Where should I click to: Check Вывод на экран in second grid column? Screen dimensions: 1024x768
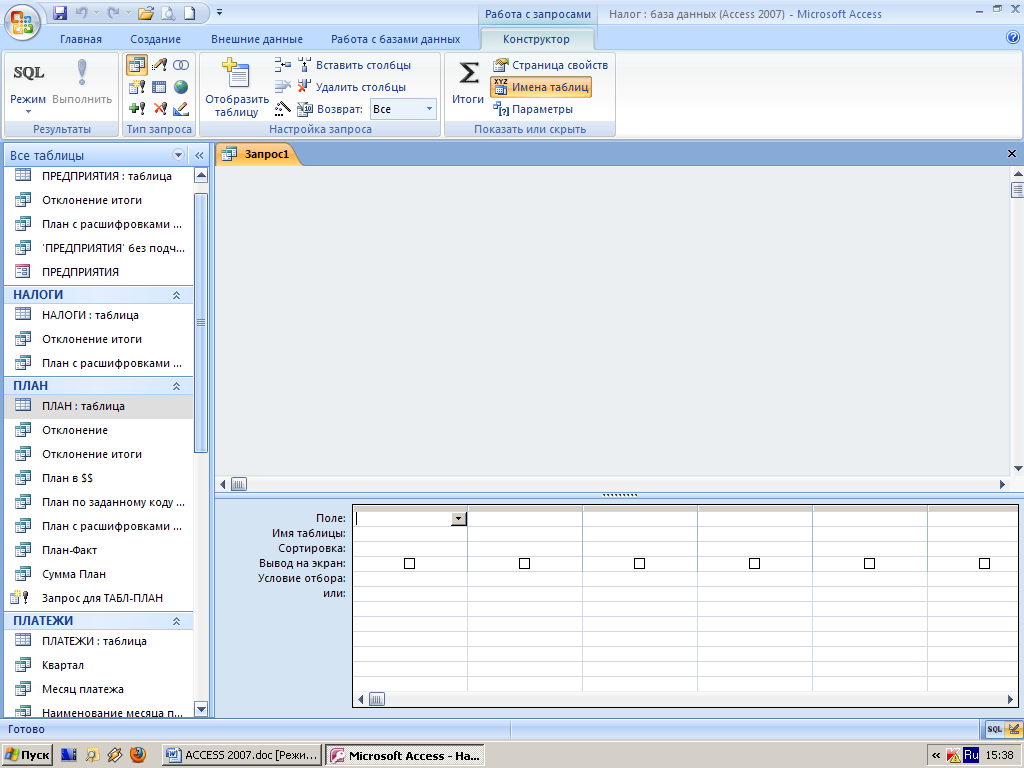coord(524,563)
